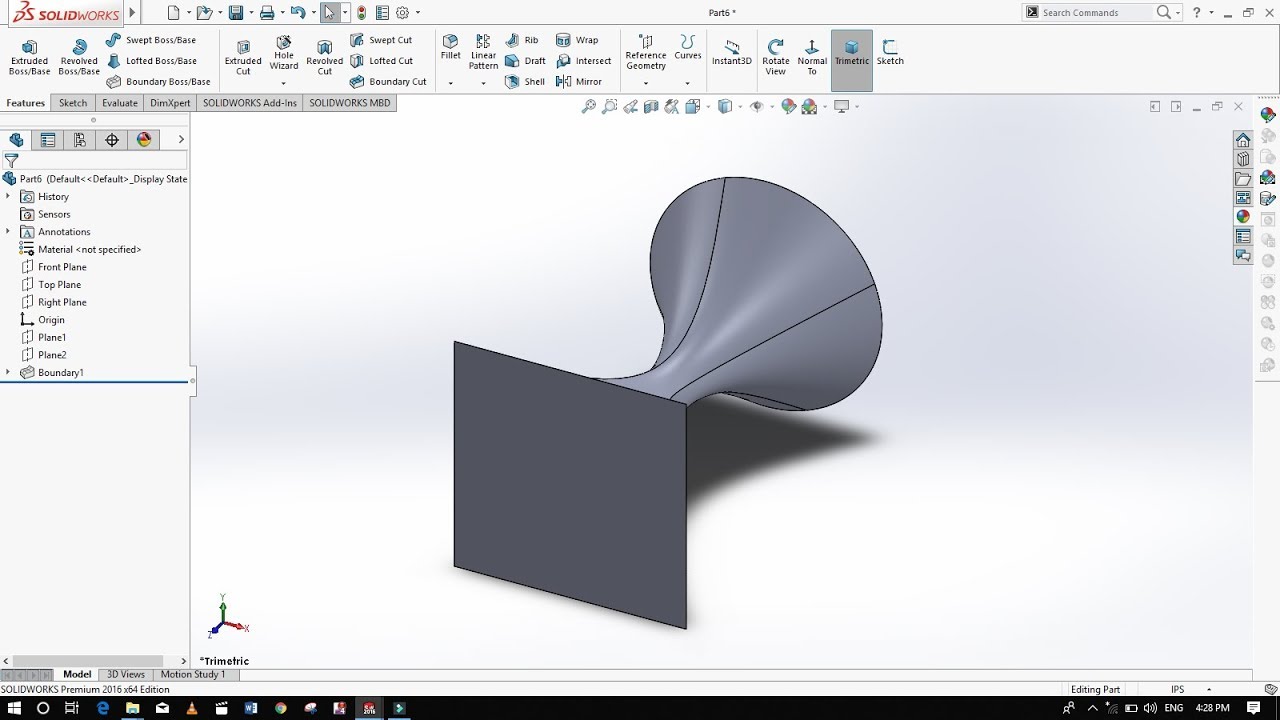Viewport: 1280px width, 720px height.
Task: Open Windows Start menu
Action: tap(14, 708)
